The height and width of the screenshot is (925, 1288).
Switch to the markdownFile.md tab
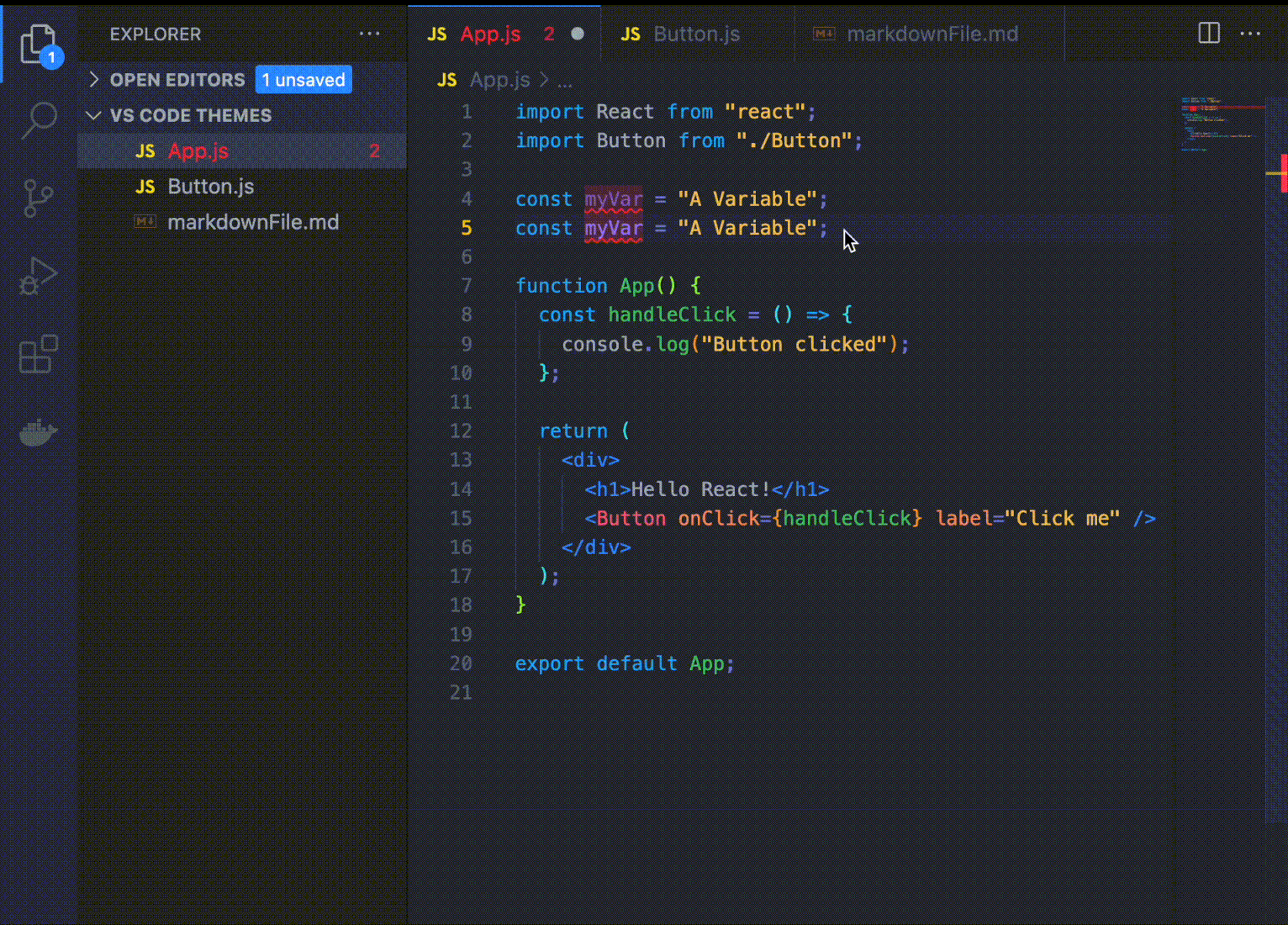pos(932,34)
